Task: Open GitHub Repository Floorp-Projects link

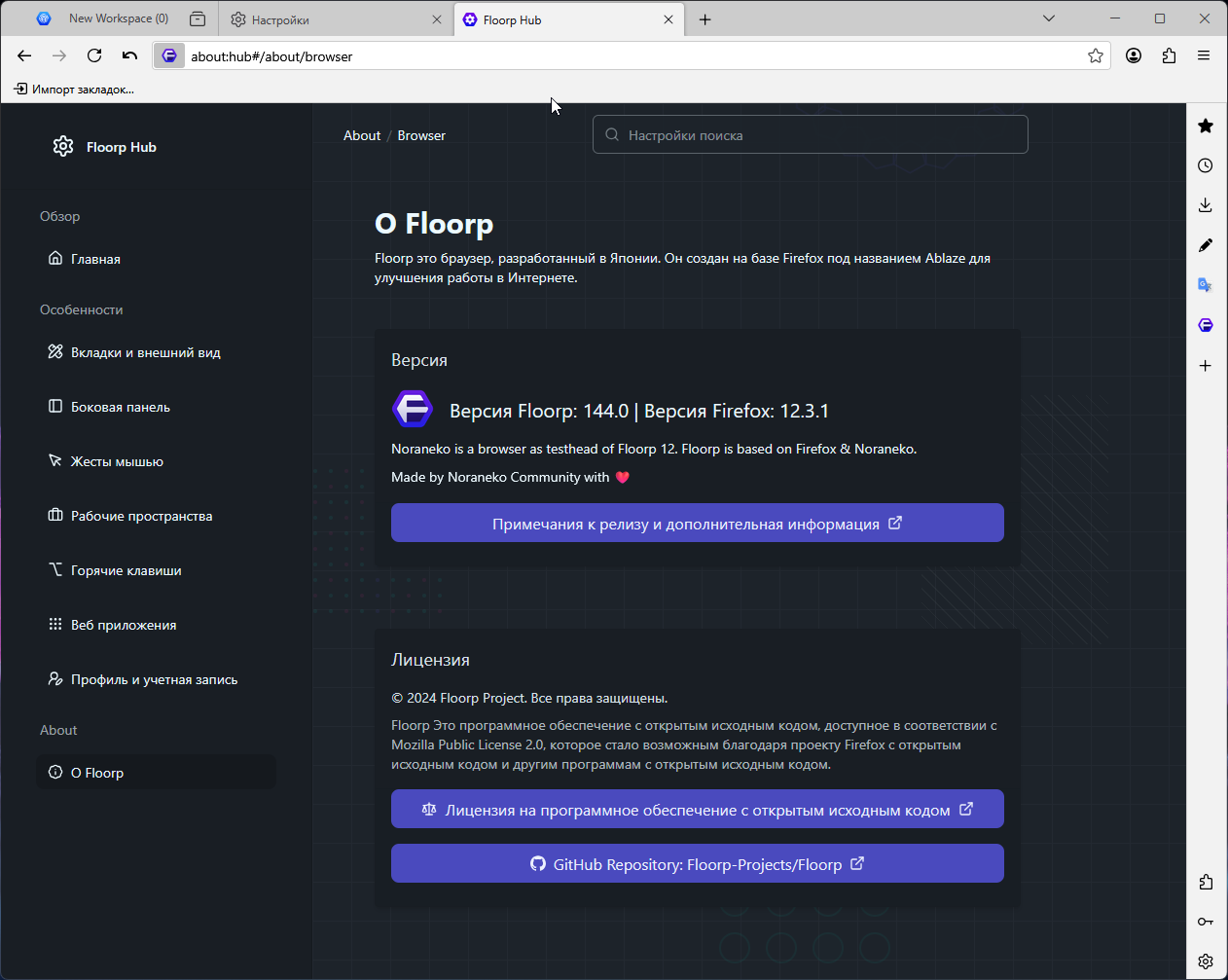Action: (697, 864)
